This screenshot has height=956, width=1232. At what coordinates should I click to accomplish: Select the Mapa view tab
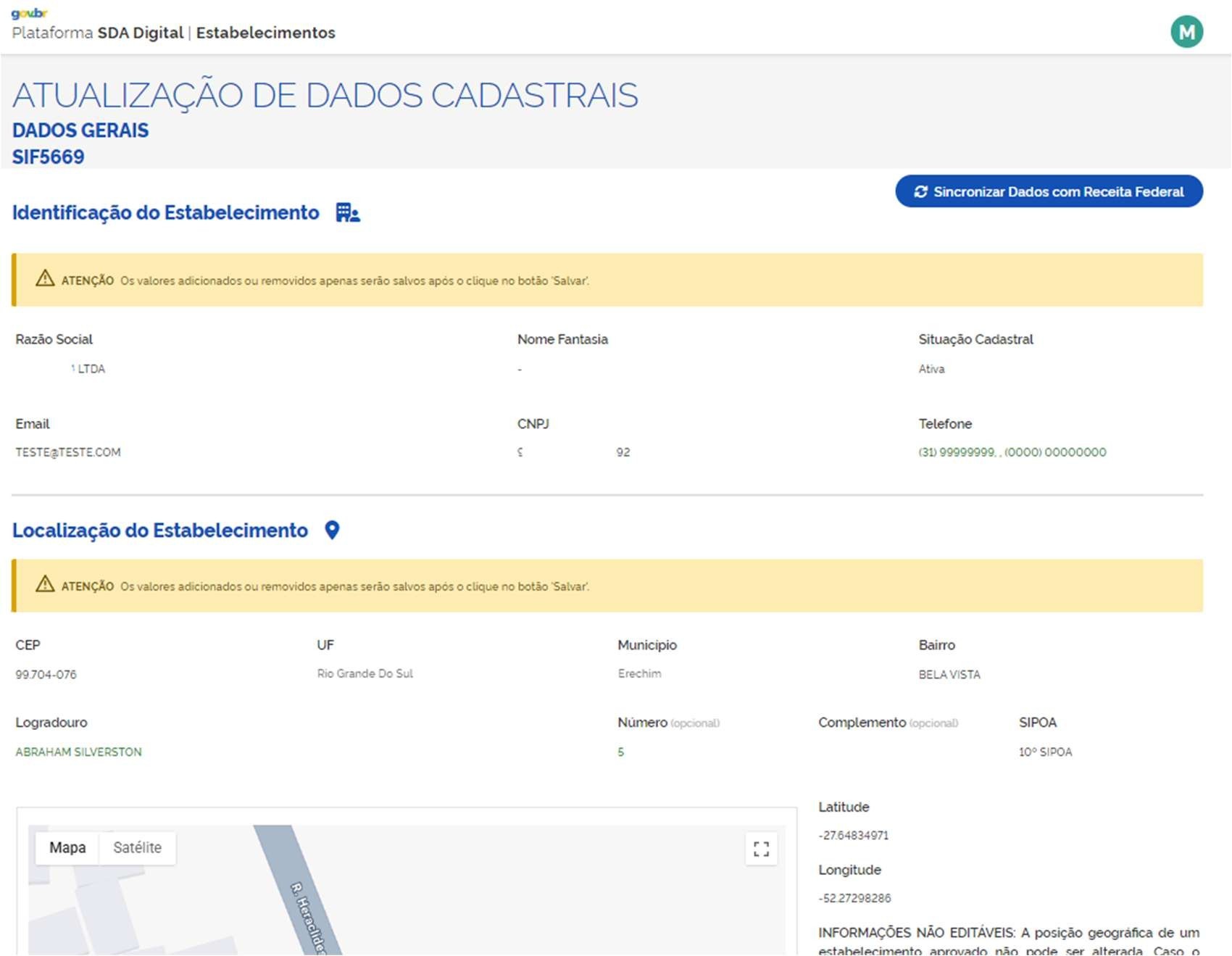[67, 848]
